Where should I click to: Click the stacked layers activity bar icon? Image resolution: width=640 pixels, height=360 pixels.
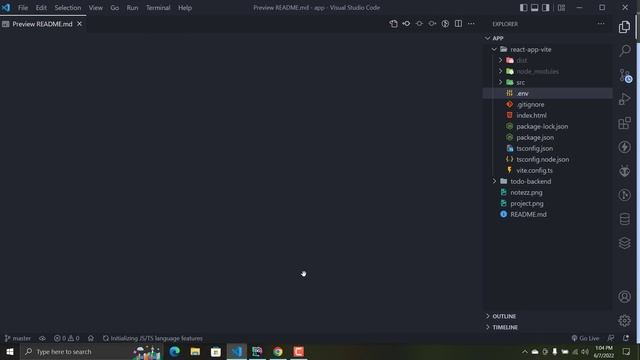point(624,243)
